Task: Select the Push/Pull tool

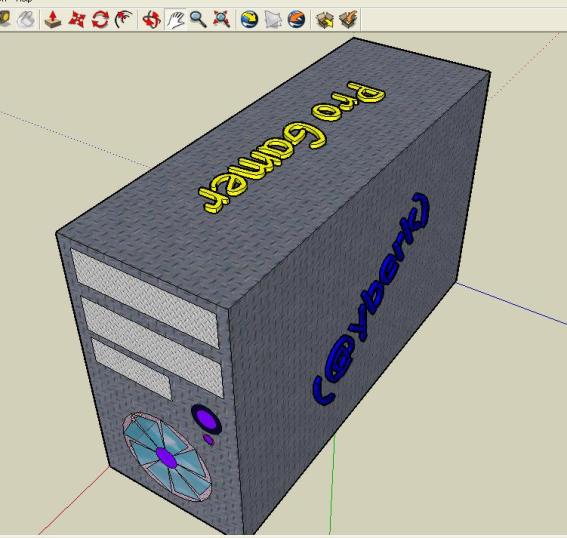Action: 52,19
